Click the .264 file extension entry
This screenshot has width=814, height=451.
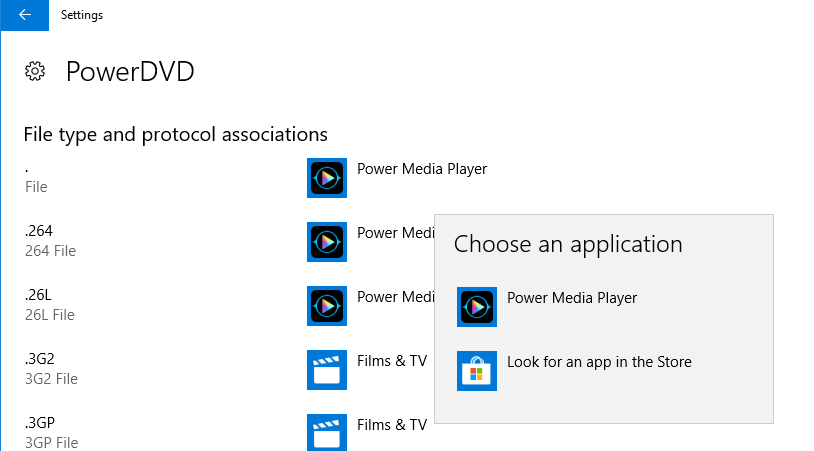(x=50, y=241)
